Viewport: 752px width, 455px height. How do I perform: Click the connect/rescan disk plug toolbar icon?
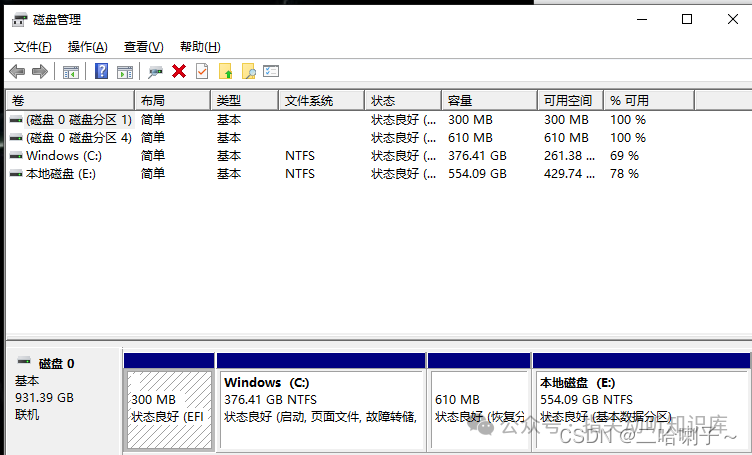pos(155,72)
